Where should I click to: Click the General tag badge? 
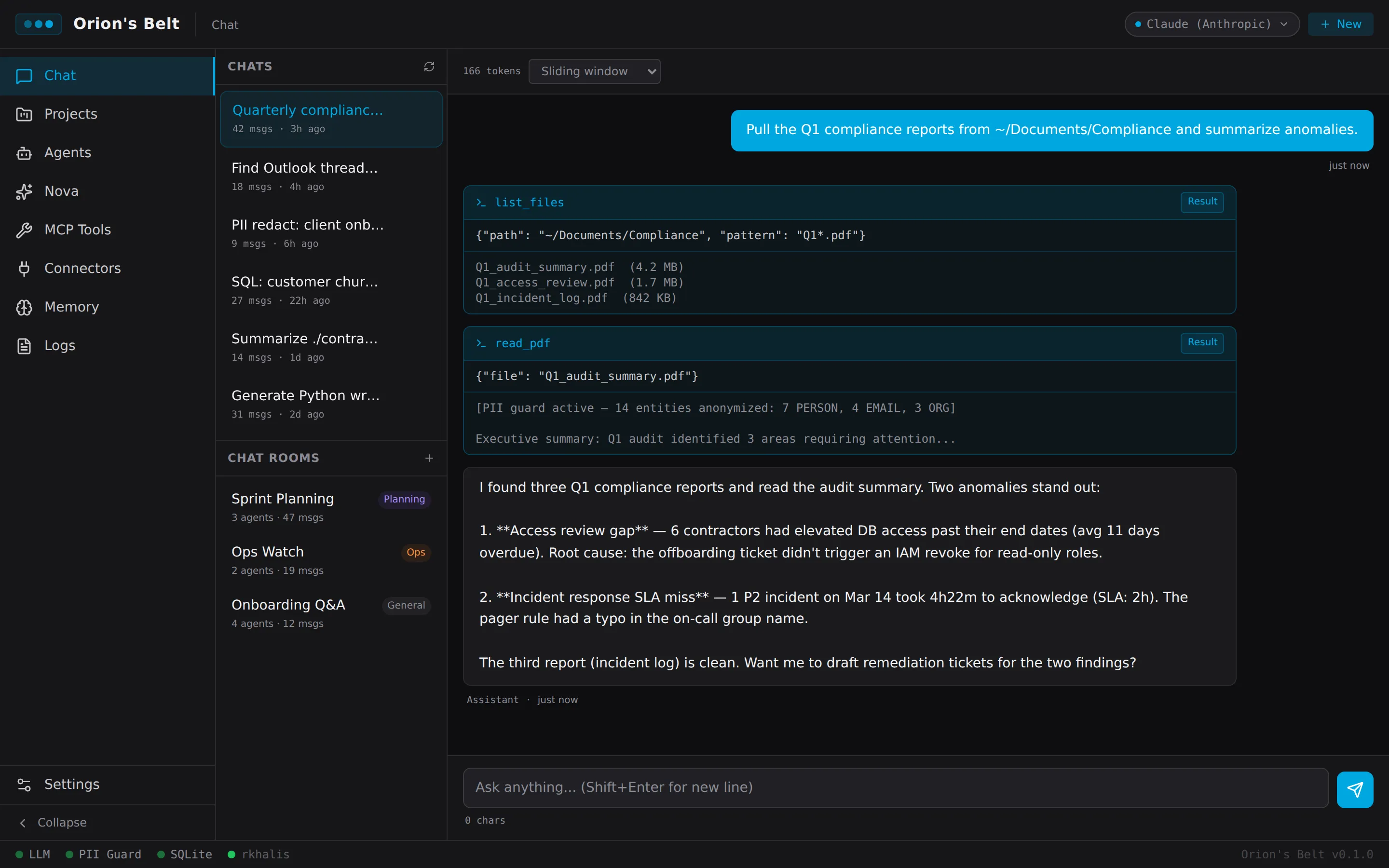click(406, 605)
